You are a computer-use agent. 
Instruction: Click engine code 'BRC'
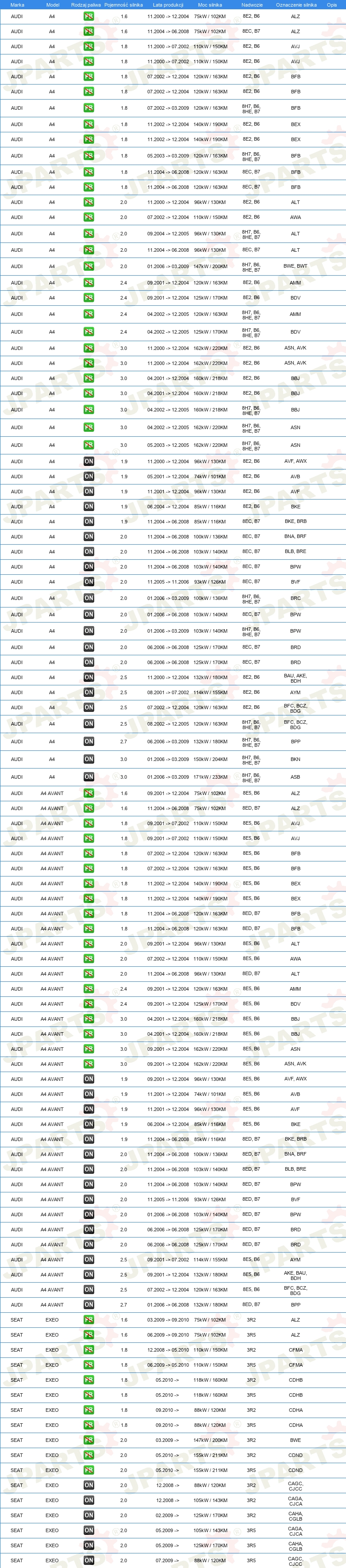pyautogui.click(x=296, y=598)
